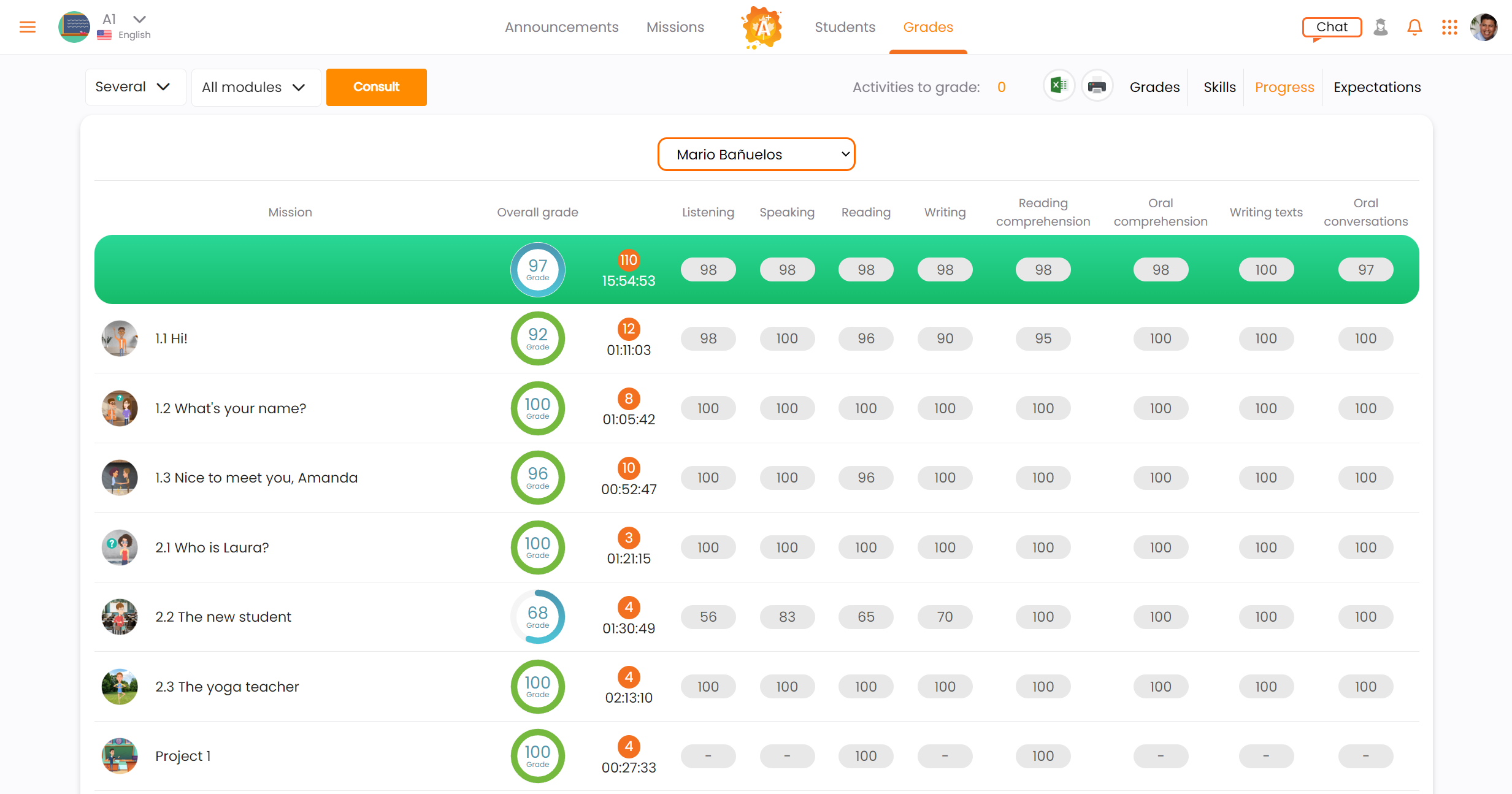
Task: Click the user profile photo
Action: tap(1484, 27)
